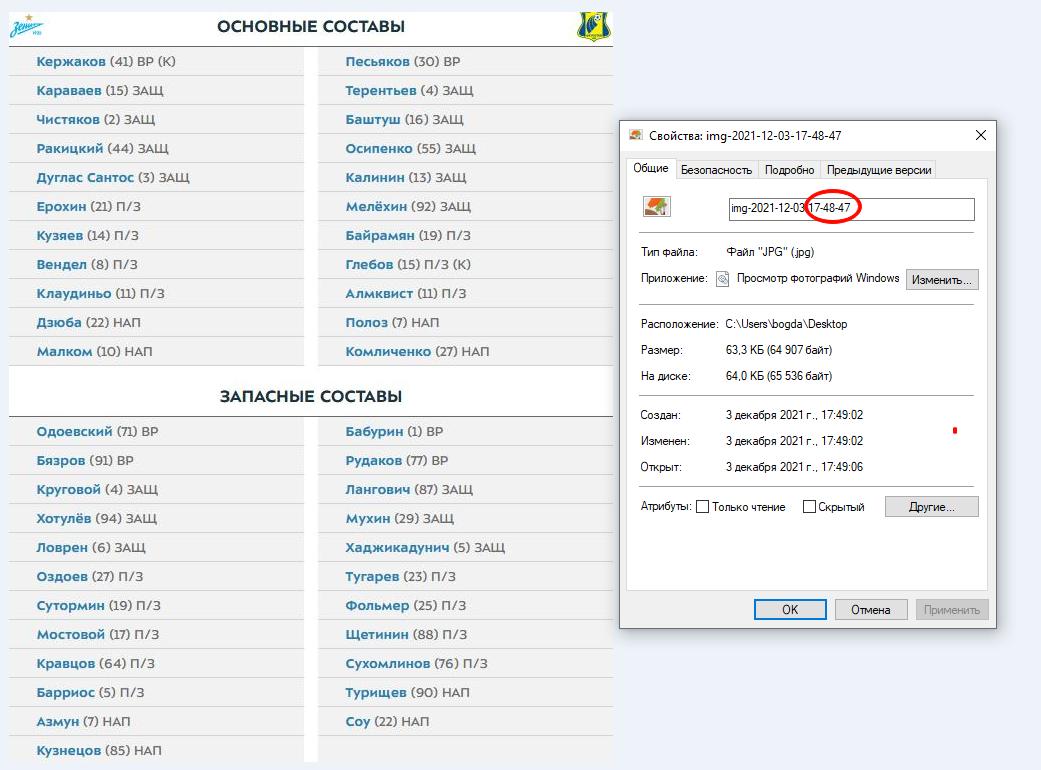The width and height of the screenshot is (1041, 770).
Task: Open substitute link Кузнецов
Action: [69, 751]
